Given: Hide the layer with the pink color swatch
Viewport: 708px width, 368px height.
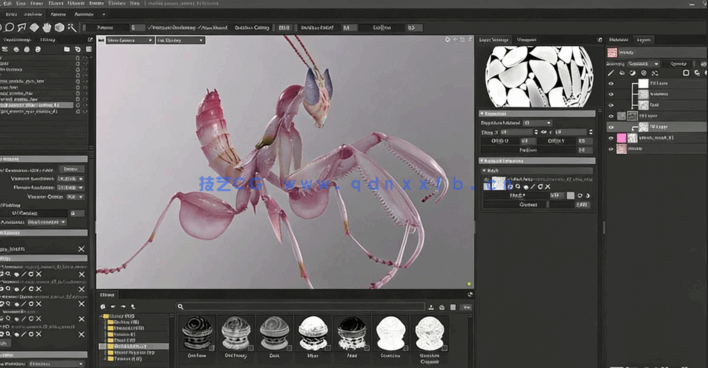Looking at the screenshot, I should pos(611,138).
